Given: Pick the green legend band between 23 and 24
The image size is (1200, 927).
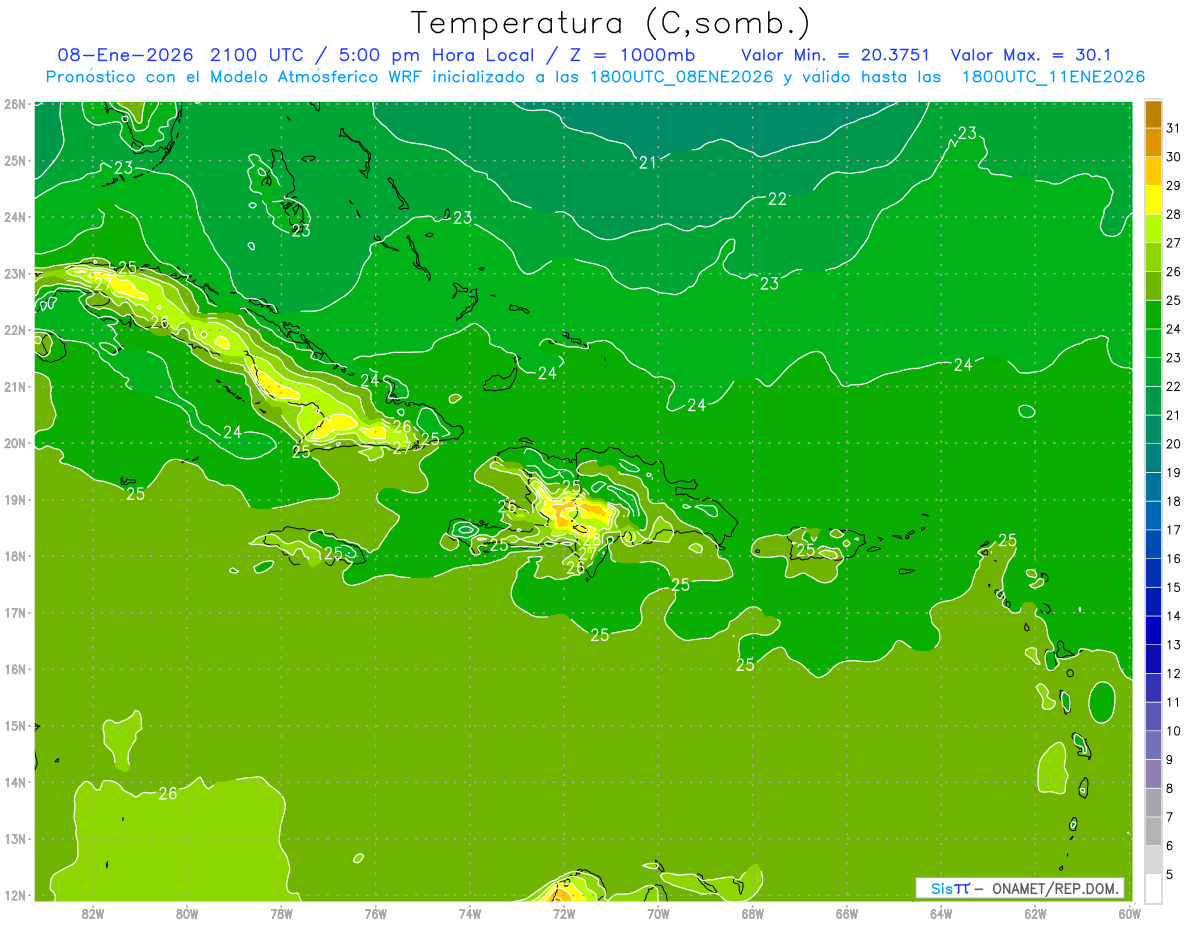Looking at the screenshot, I should (x=1153, y=343).
